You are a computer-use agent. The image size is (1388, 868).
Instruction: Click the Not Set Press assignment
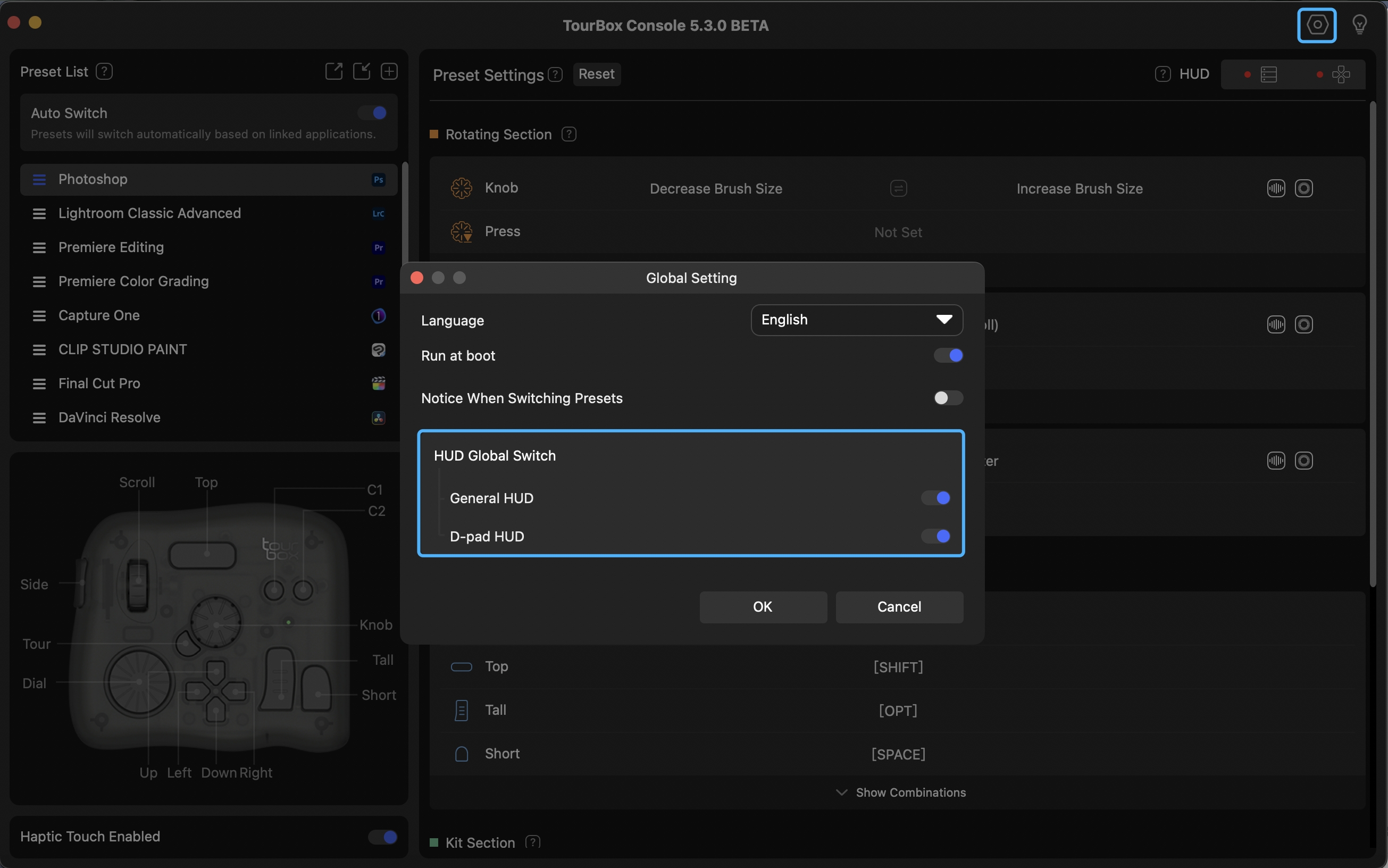(898, 232)
